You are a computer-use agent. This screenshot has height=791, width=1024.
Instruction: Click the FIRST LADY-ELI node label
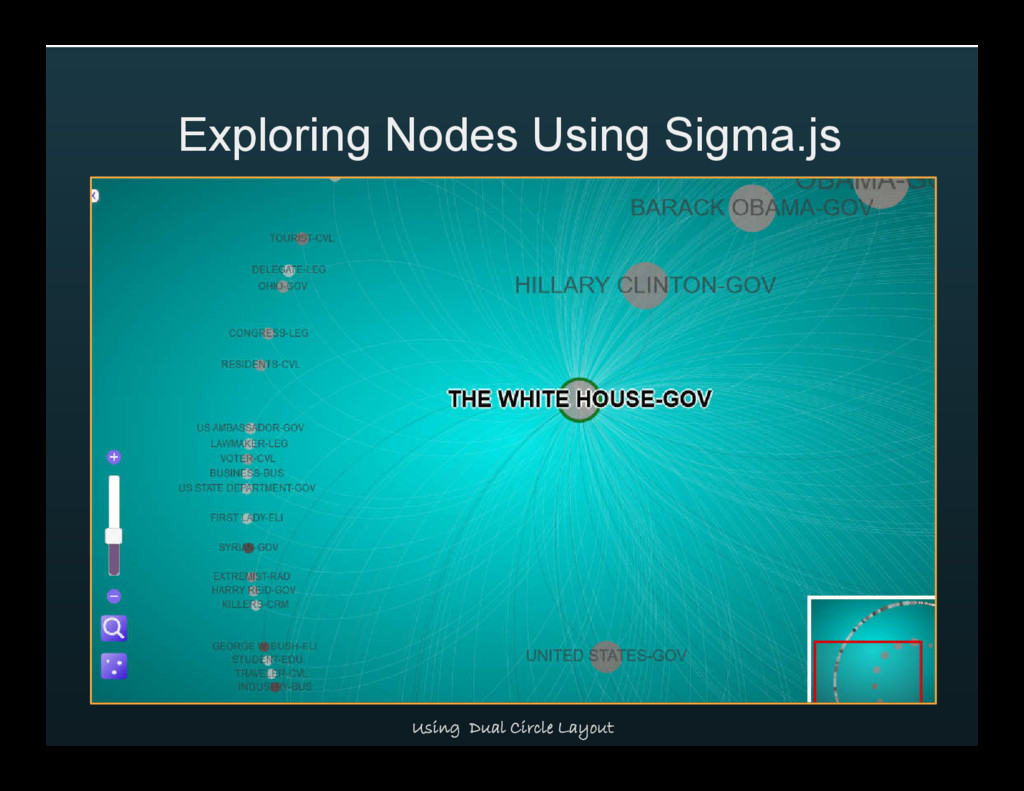click(247, 518)
